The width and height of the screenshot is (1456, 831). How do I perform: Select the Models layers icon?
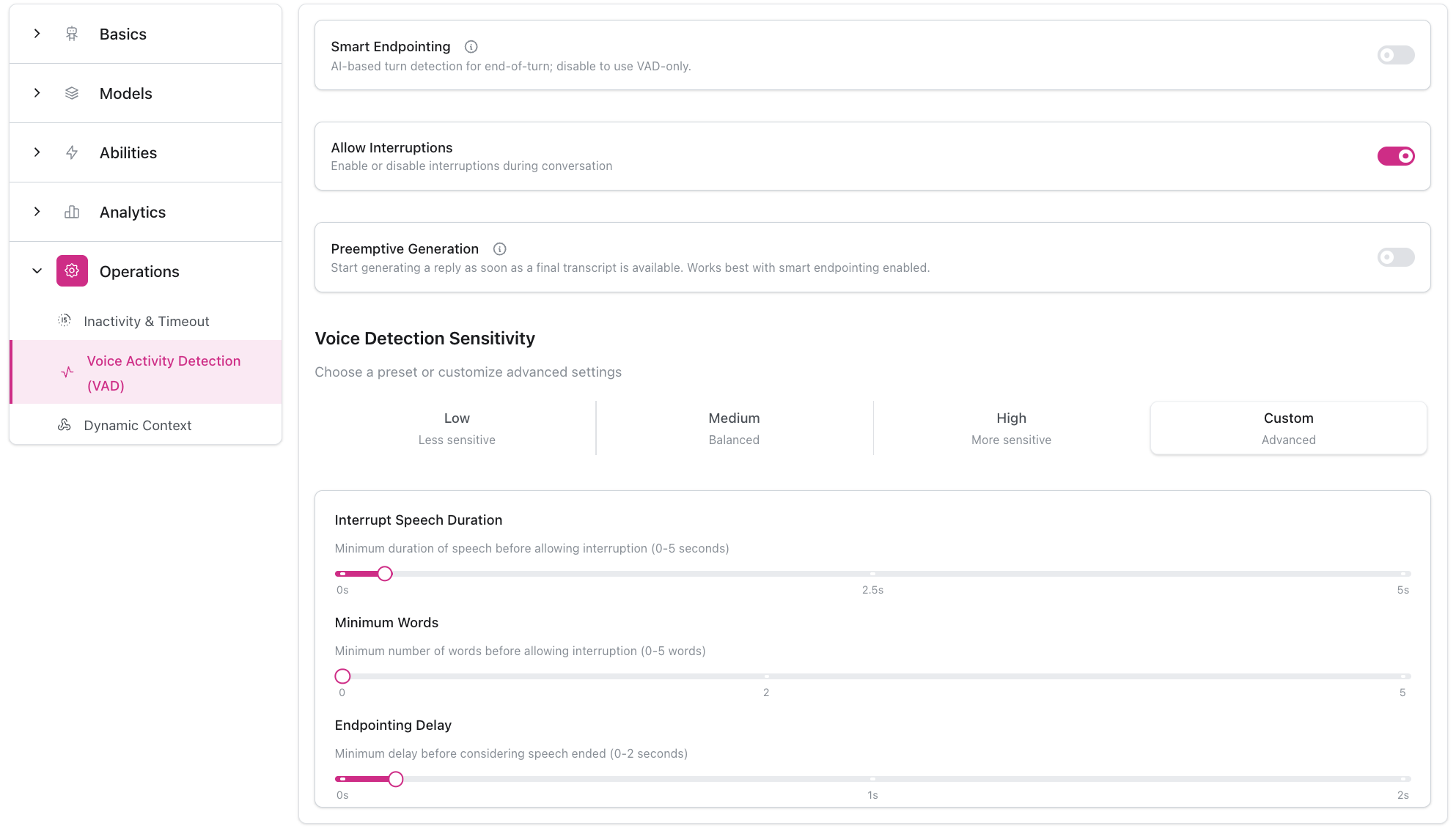pos(71,93)
